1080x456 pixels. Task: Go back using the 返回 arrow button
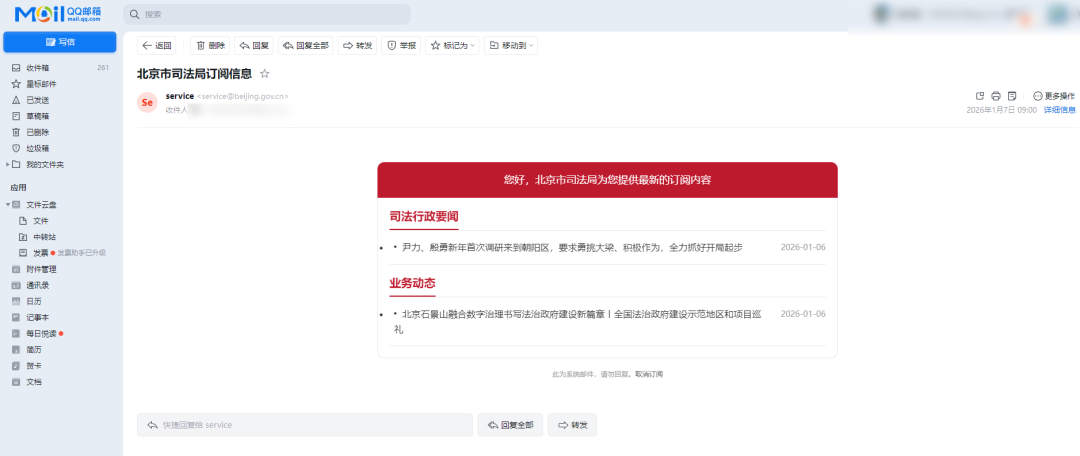(157, 45)
